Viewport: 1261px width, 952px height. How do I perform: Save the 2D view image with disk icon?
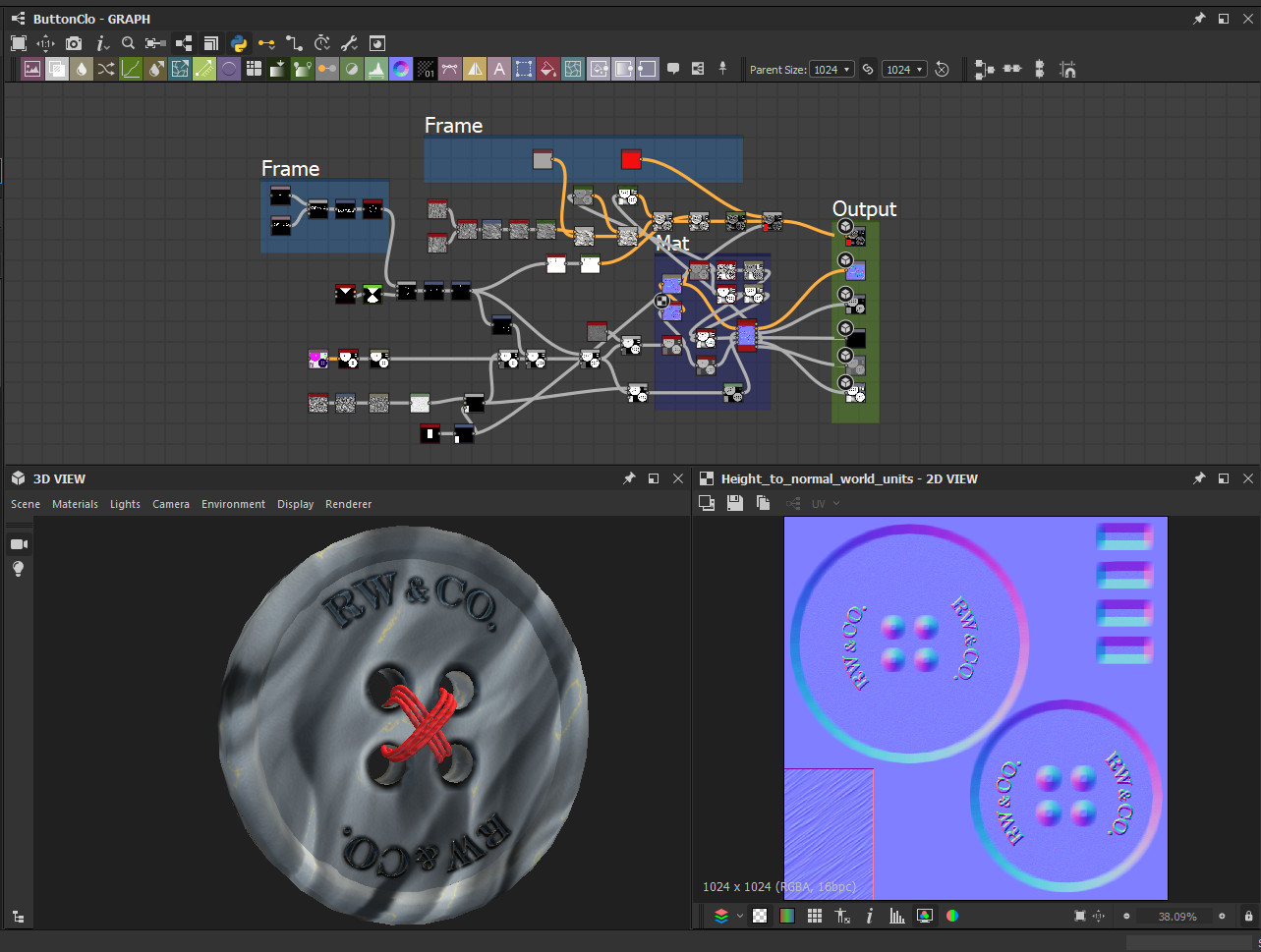click(734, 503)
